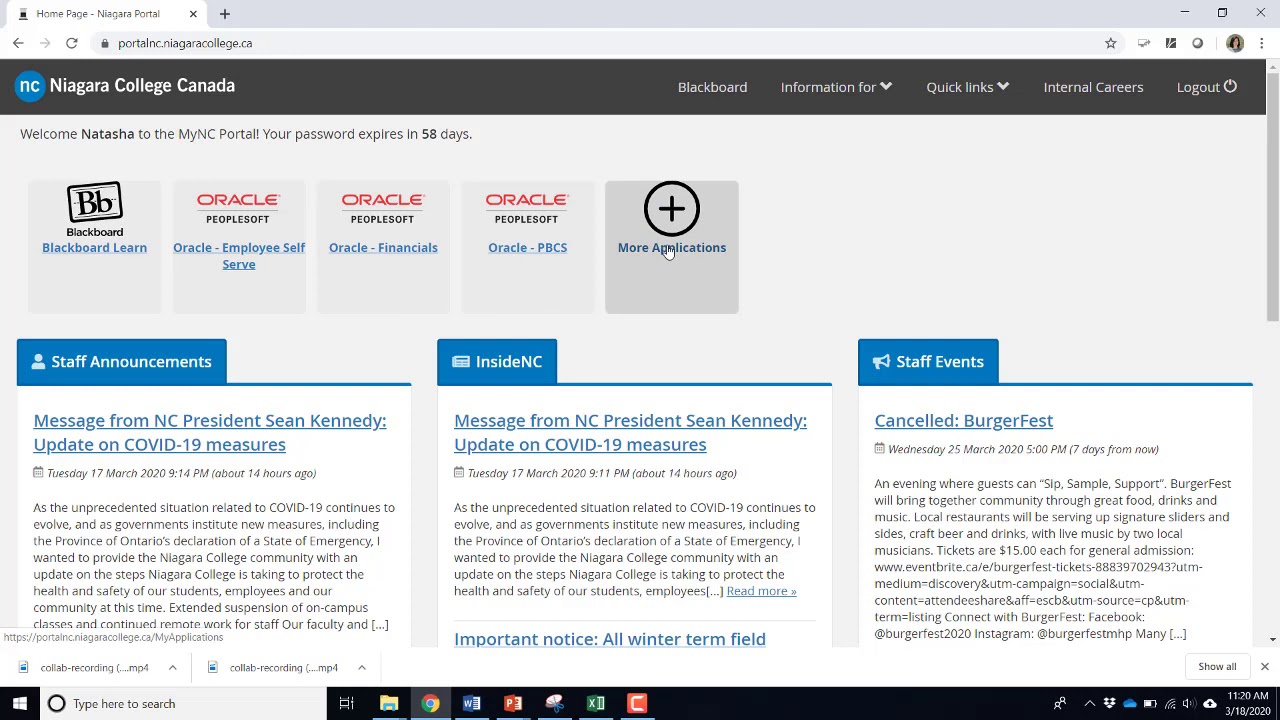This screenshot has height=720, width=1280.
Task: Click the Niagara College NC logo
Action: coord(31,86)
